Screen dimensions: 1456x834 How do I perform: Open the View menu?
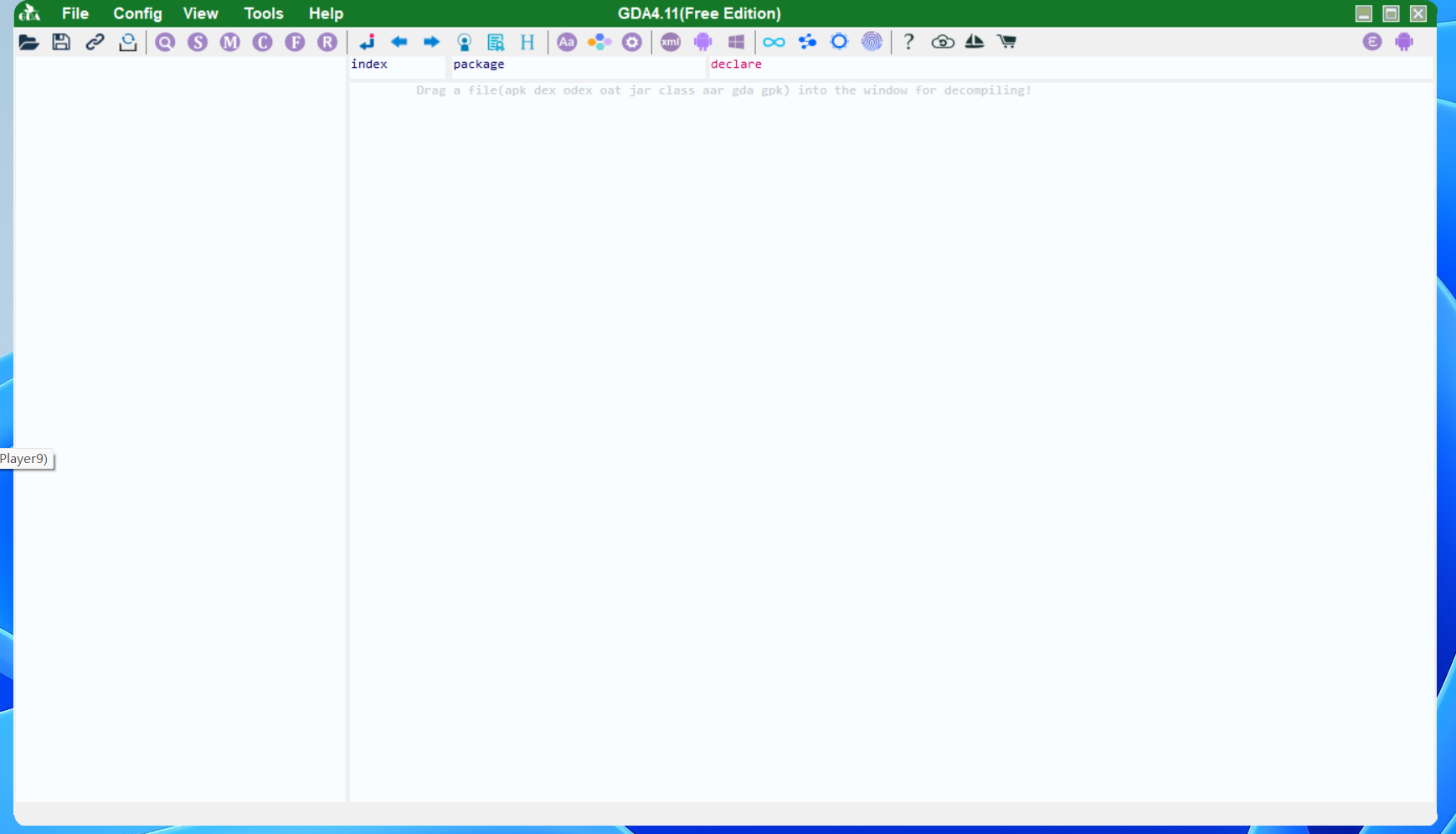tap(201, 13)
